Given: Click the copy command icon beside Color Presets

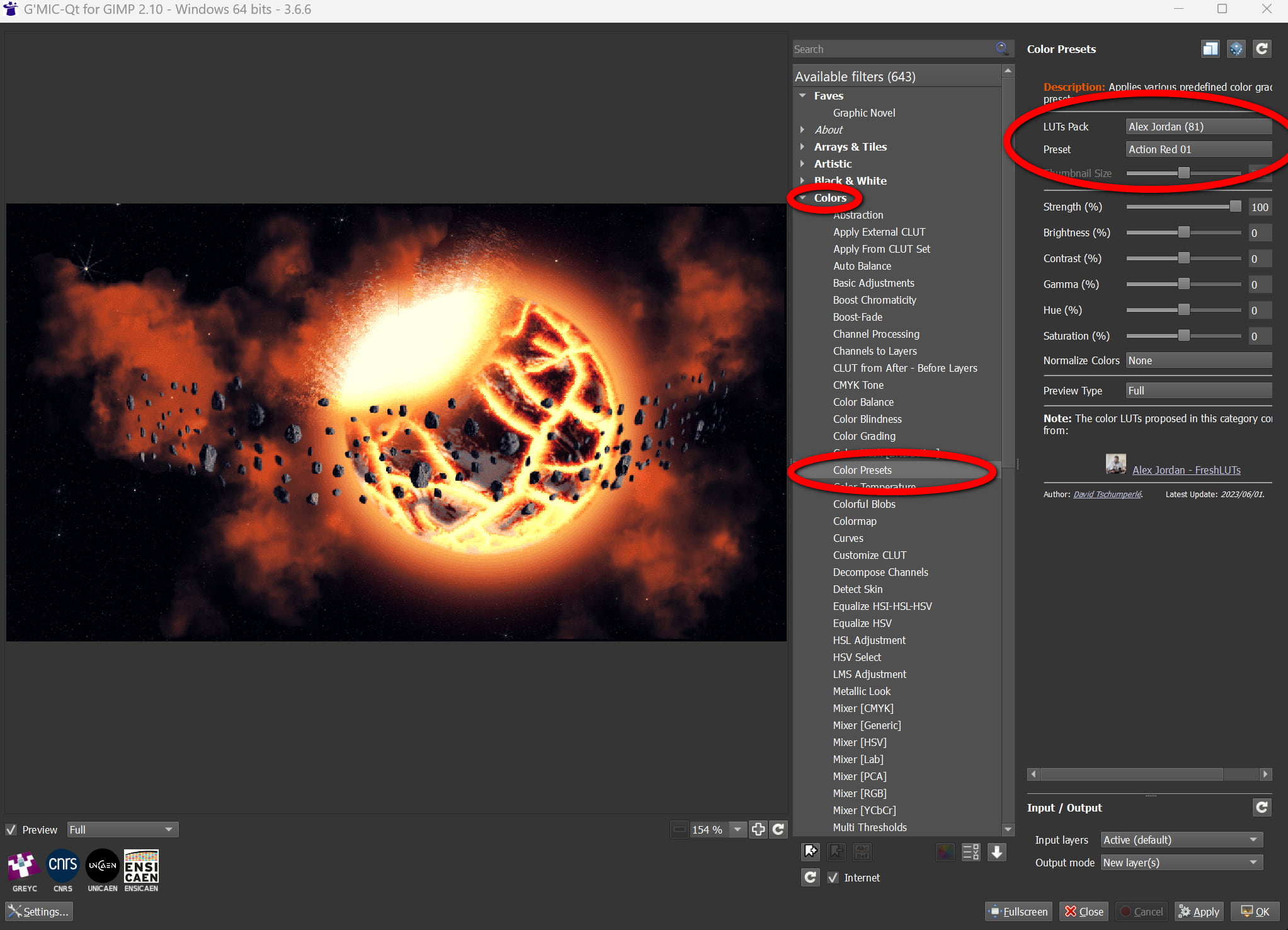Looking at the screenshot, I should pos(1210,49).
